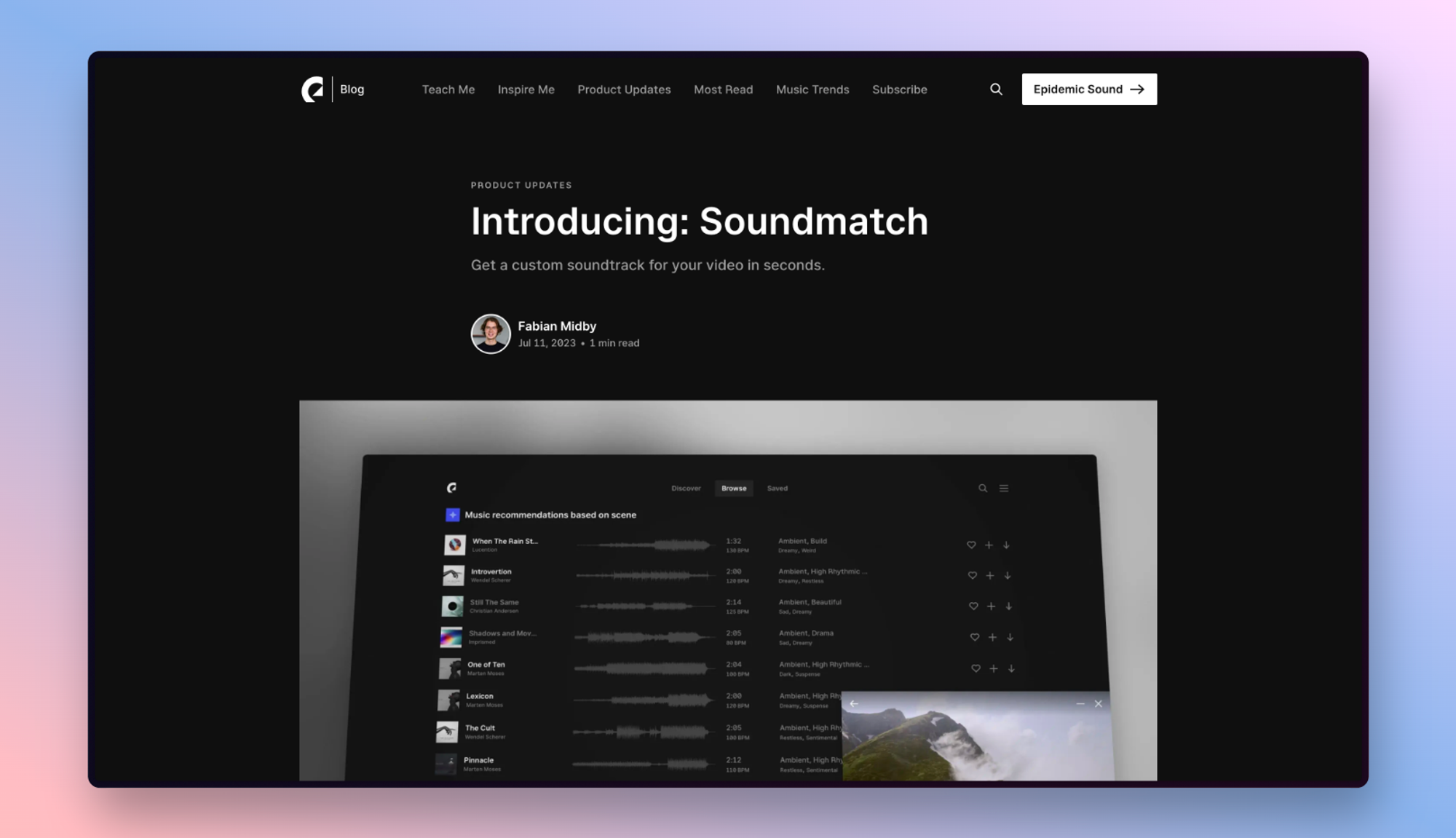1456x838 pixels.
Task: Seek in the One of Ten waveform
Action: click(x=644, y=668)
